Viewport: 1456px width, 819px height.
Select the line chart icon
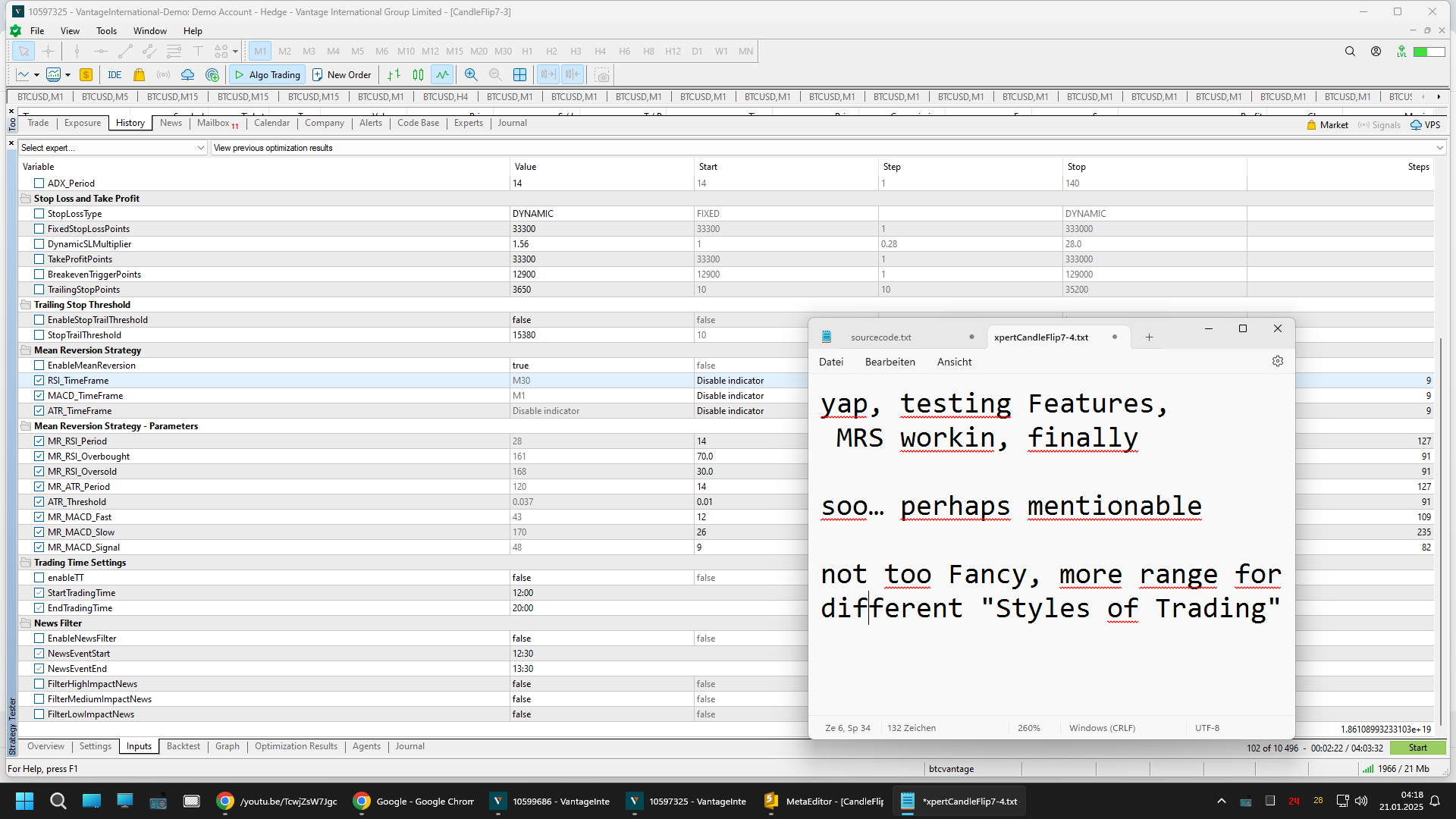click(442, 74)
